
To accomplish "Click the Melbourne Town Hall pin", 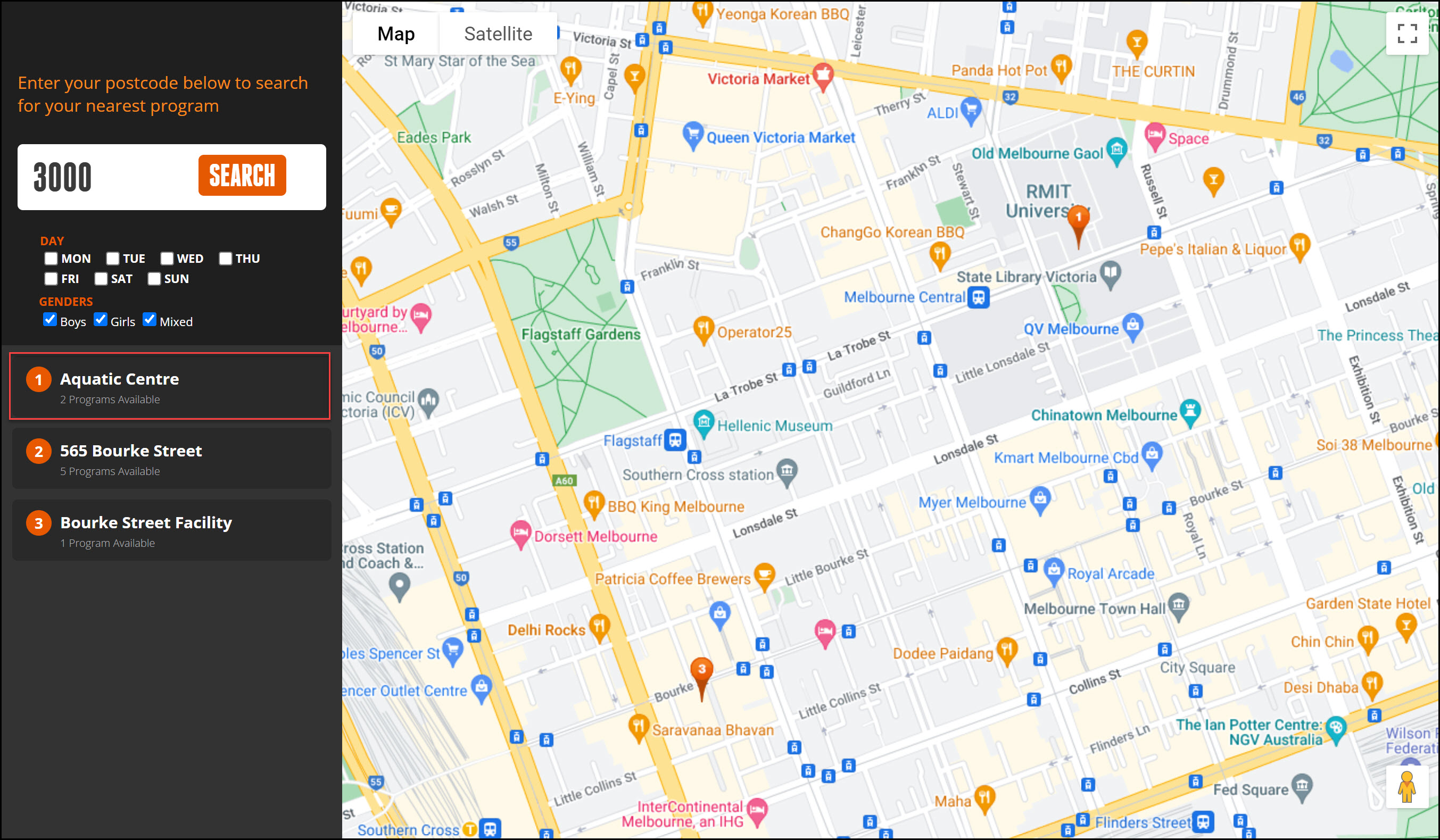I will pos(1178,605).
